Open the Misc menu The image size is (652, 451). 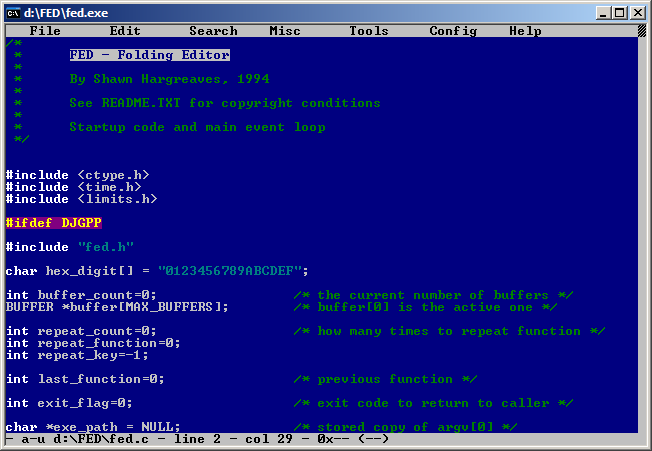point(285,31)
